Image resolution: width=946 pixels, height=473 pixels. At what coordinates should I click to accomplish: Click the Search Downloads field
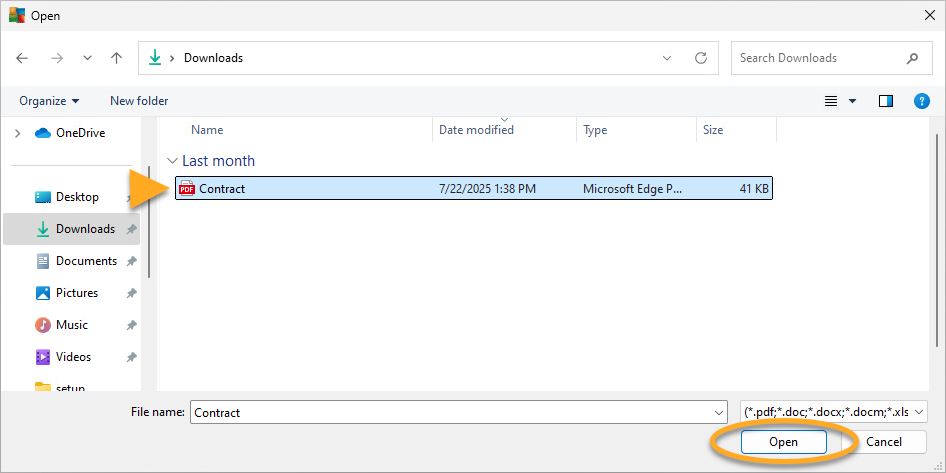pos(815,58)
